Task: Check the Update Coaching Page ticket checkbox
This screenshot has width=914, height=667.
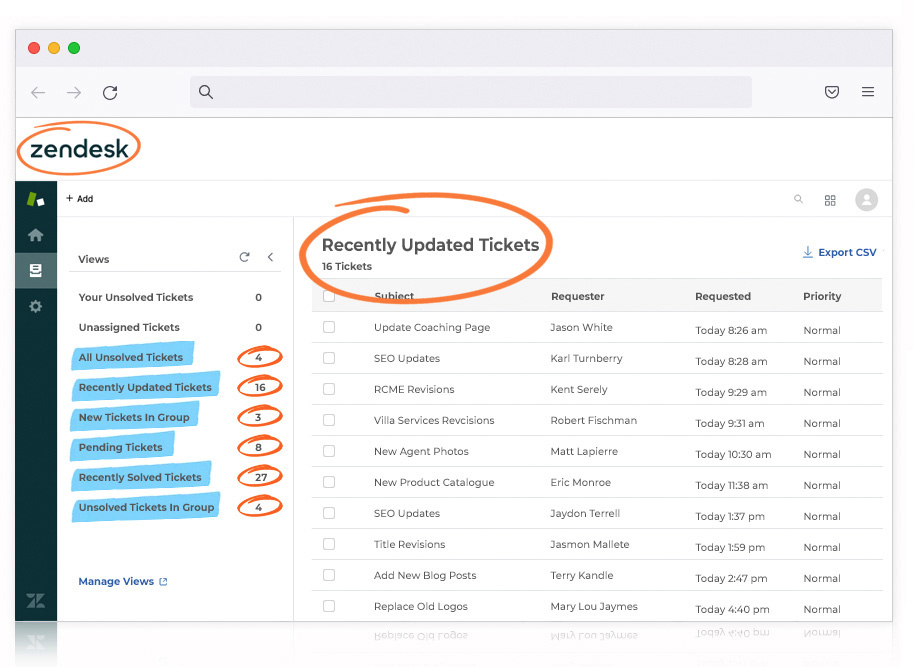Action: pos(329,327)
